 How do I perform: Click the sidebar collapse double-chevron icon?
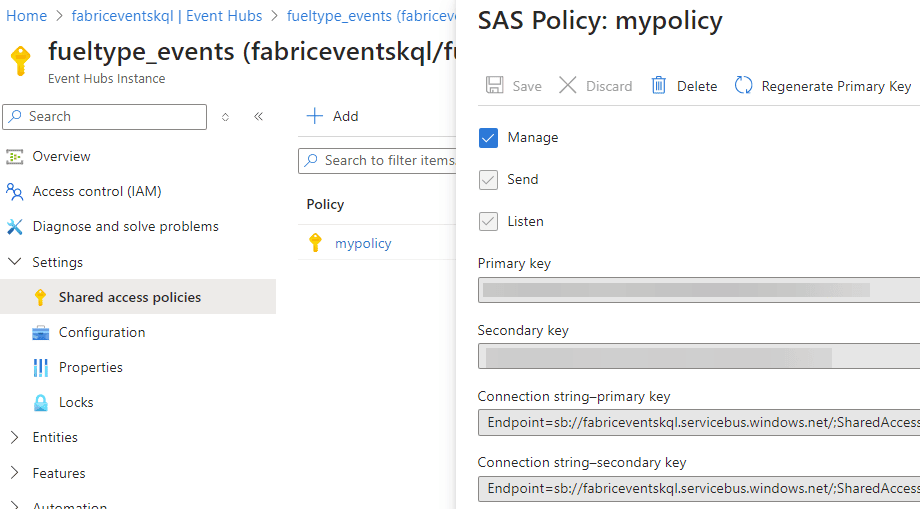pos(258,117)
